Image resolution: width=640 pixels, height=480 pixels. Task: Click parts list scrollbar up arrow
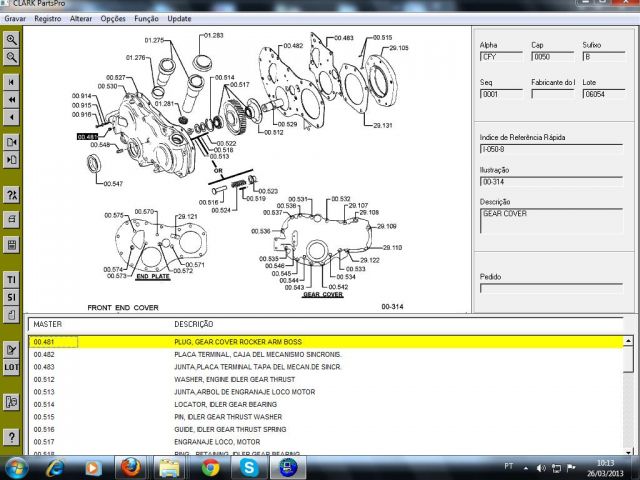pyautogui.click(x=628, y=341)
